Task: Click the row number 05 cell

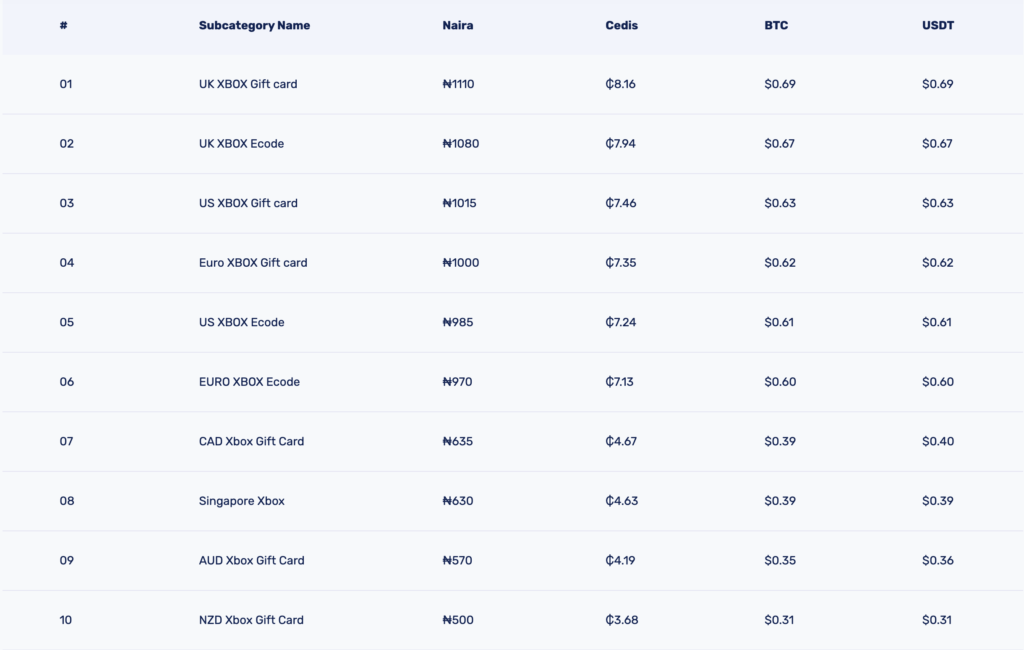Action: 67,321
